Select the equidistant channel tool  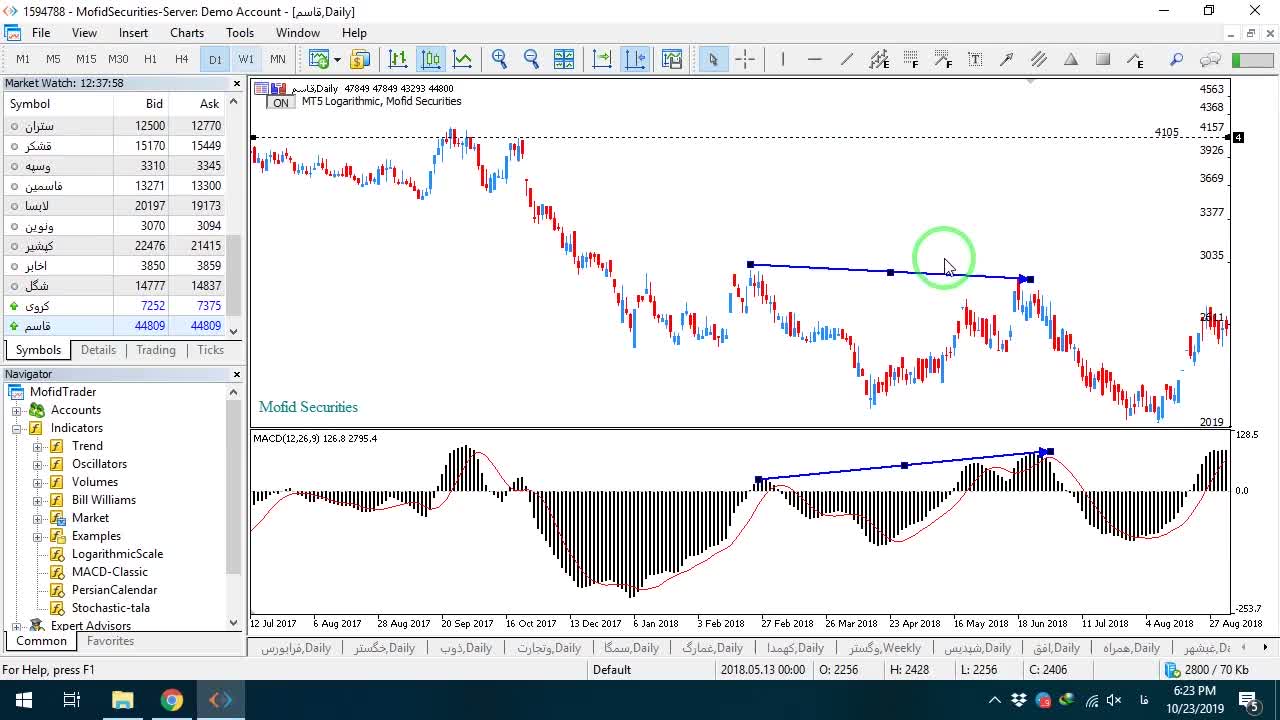point(879,60)
